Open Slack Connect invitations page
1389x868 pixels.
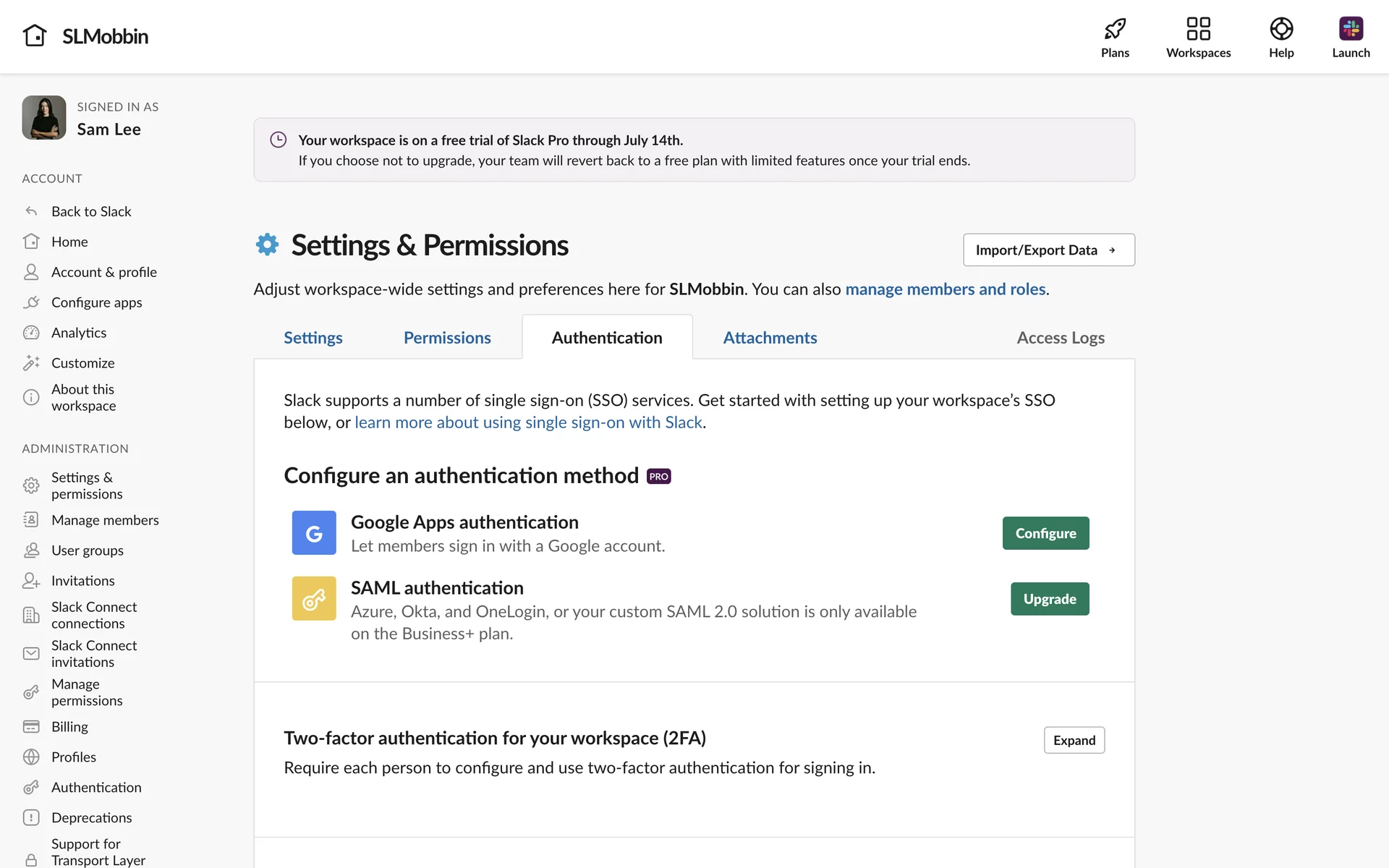(93, 653)
